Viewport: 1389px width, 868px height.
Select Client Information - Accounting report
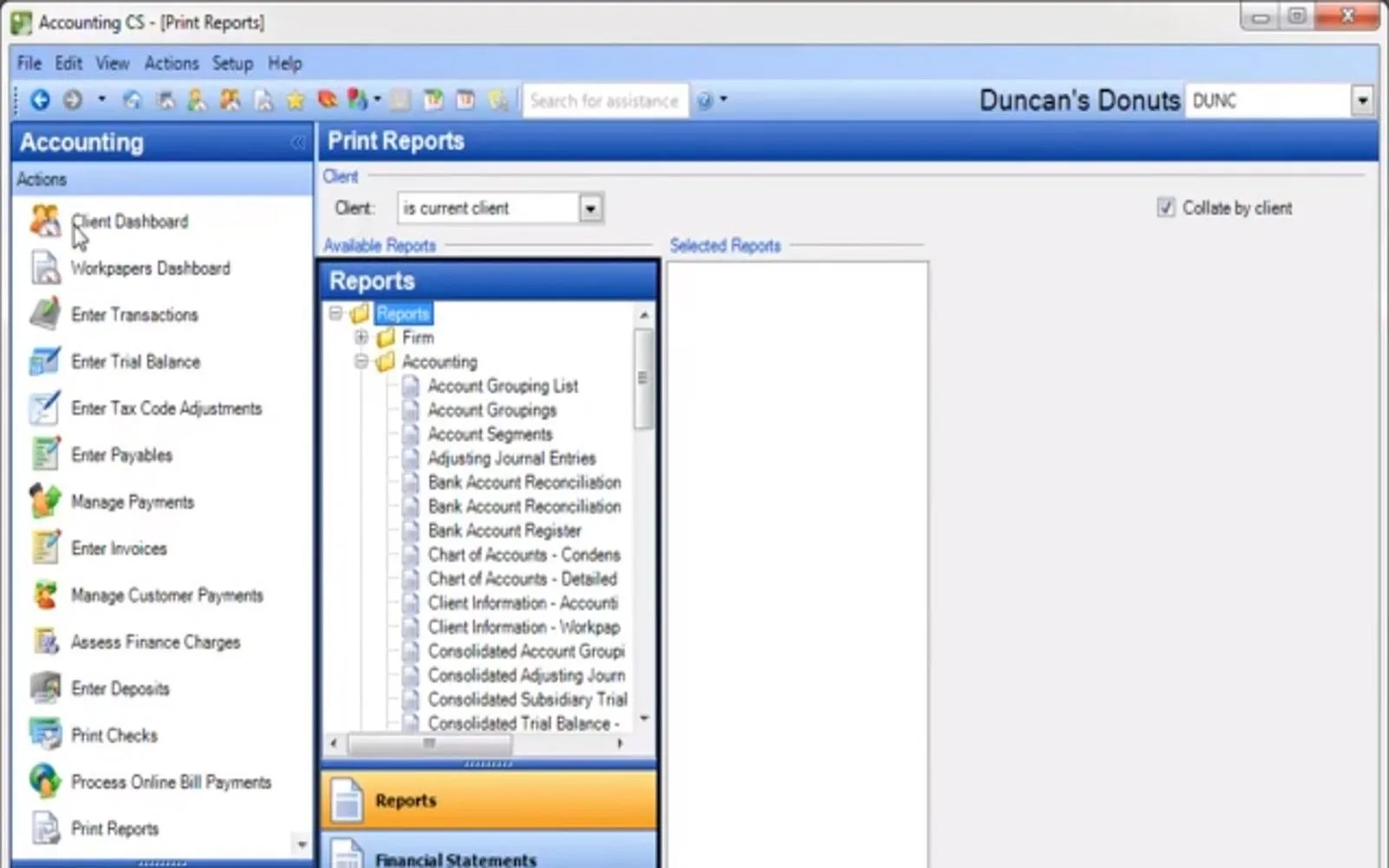pos(523,603)
